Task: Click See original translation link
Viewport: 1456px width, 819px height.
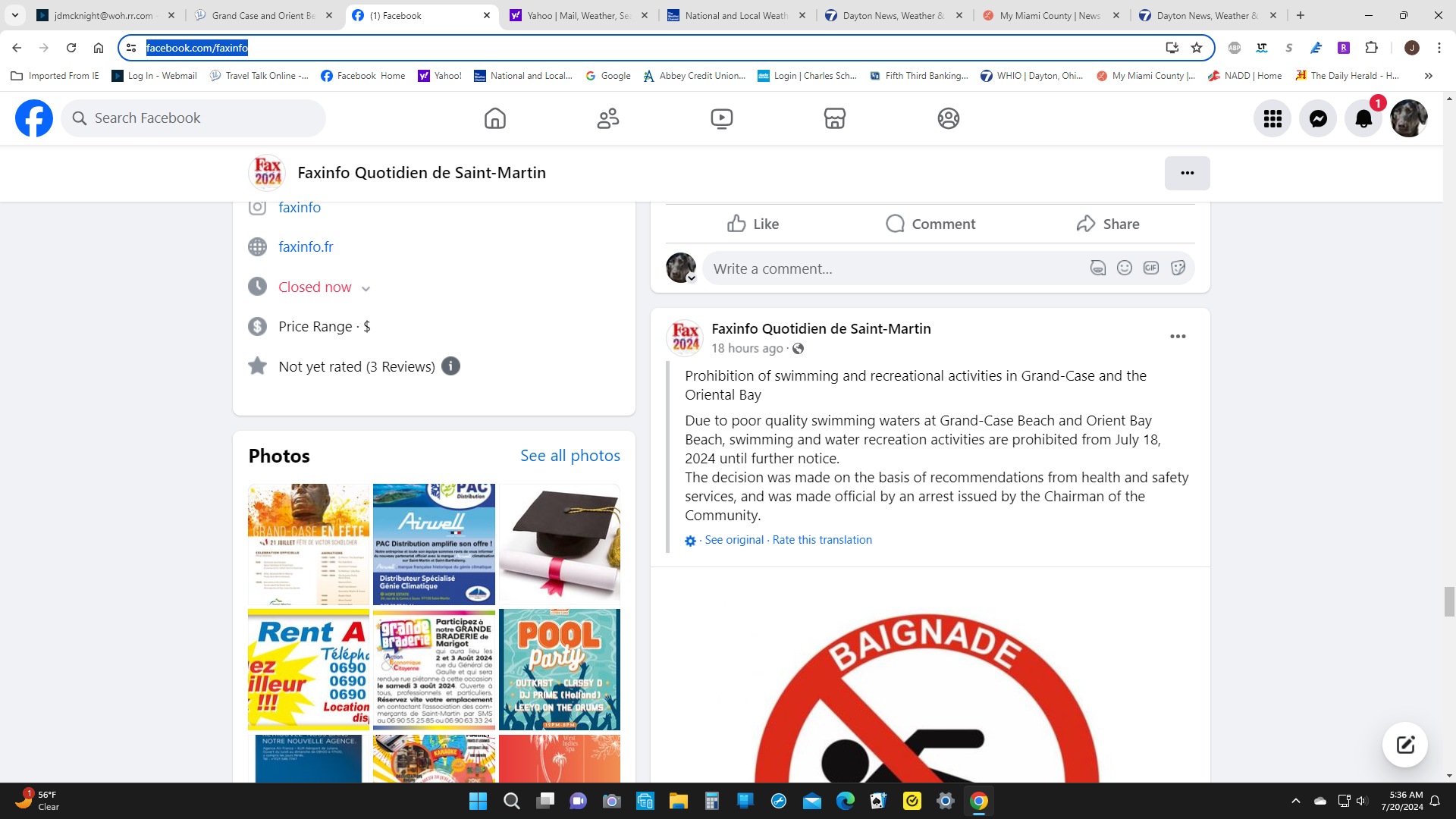Action: [x=733, y=540]
